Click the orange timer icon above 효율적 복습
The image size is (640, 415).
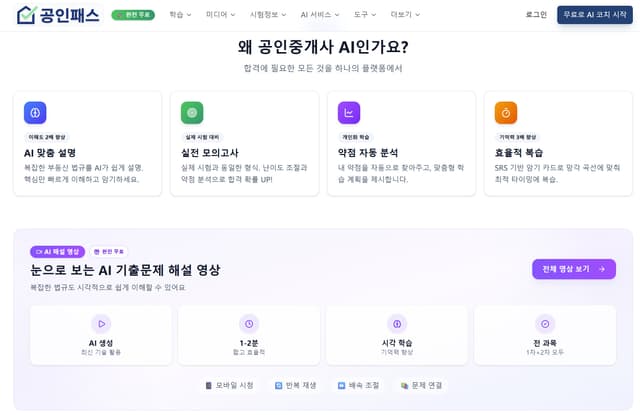coord(506,113)
